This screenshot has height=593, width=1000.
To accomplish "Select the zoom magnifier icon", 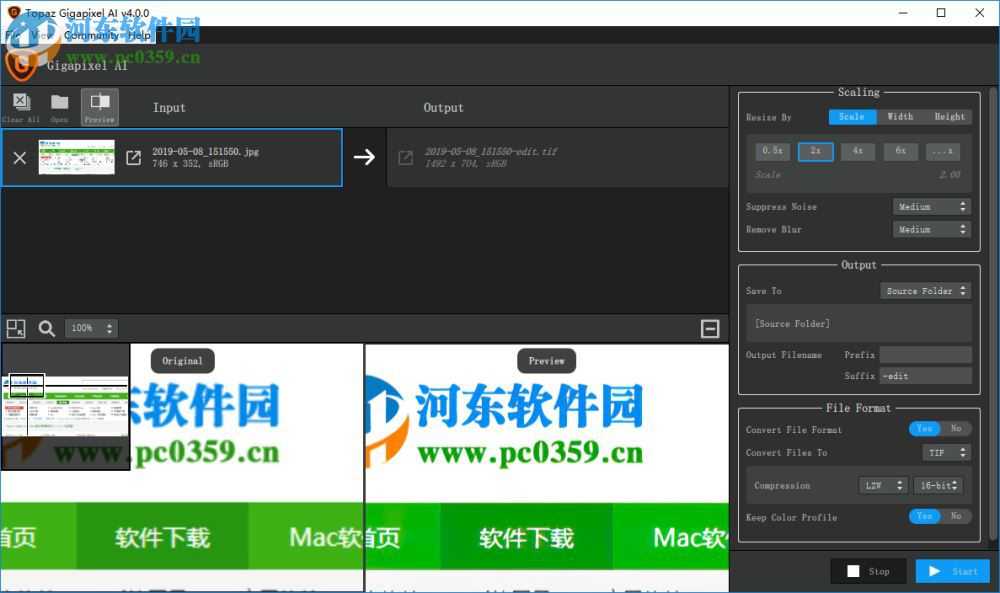I will point(46,328).
